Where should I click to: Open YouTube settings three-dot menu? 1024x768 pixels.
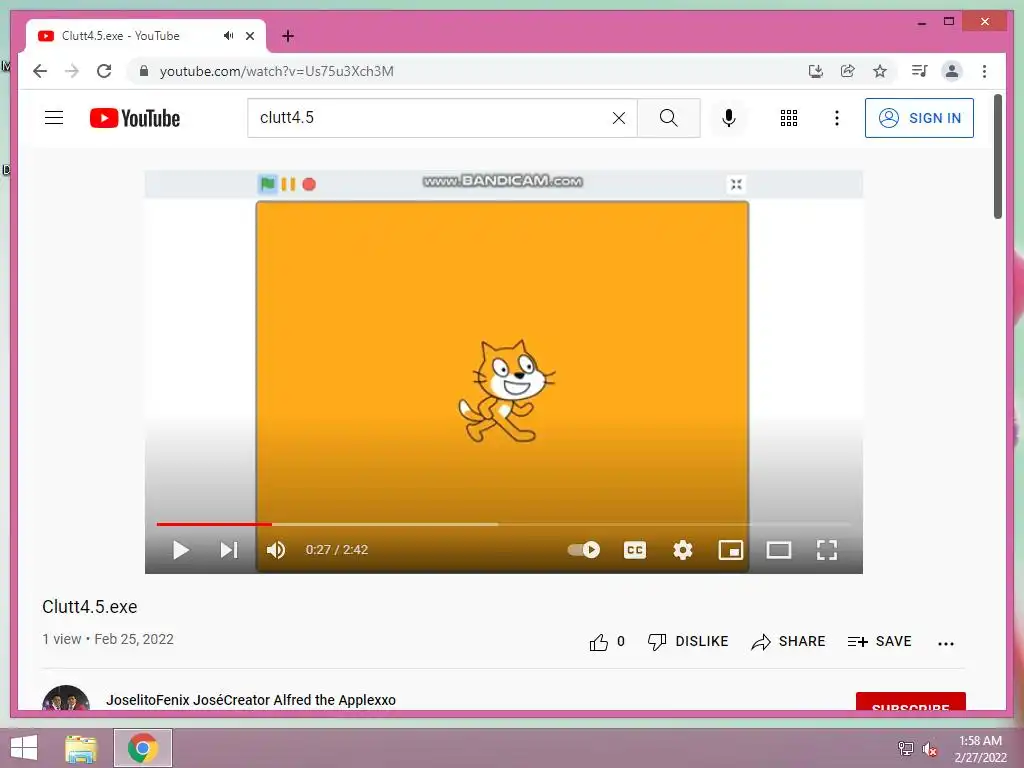click(837, 118)
